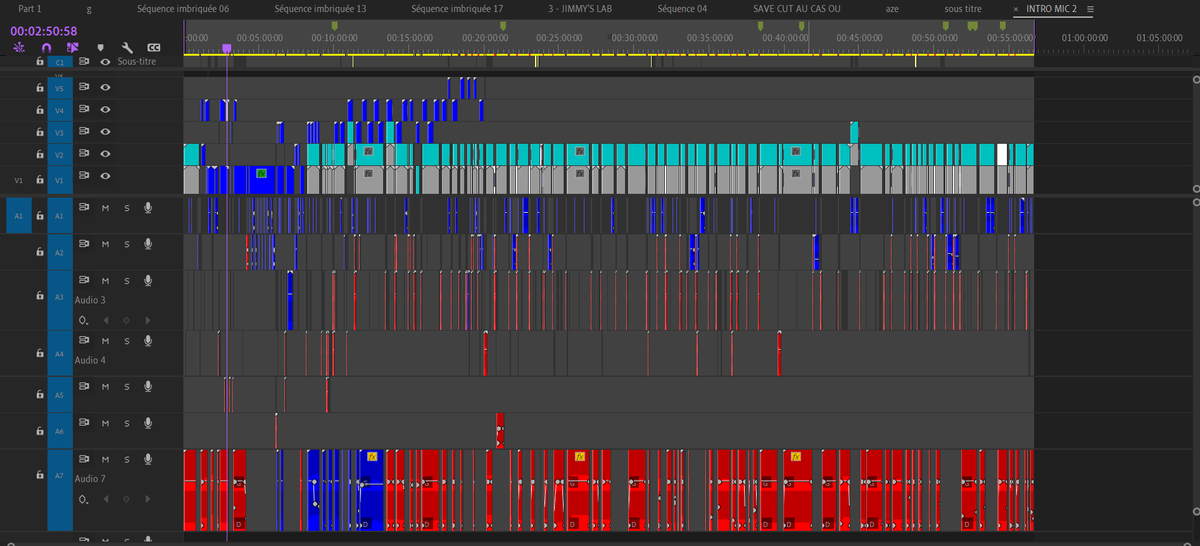Solo Audio 4 track
Image resolution: width=1200 pixels, height=546 pixels.
pos(126,341)
